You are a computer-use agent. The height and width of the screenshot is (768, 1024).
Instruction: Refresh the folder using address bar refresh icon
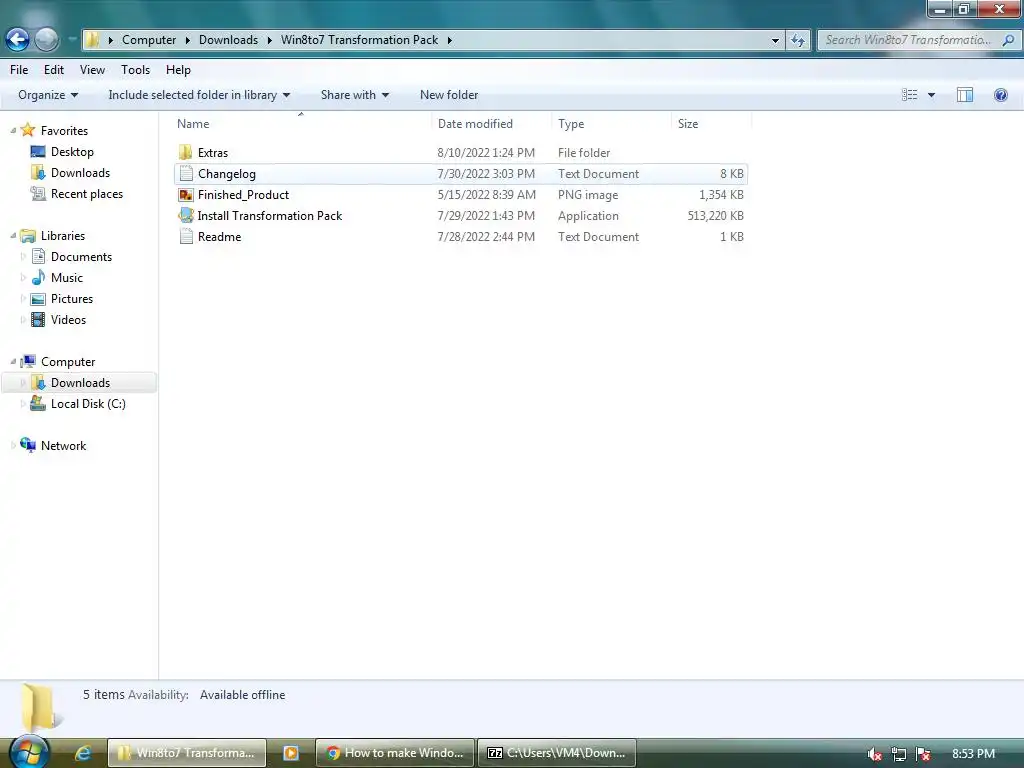tap(797, 40)
